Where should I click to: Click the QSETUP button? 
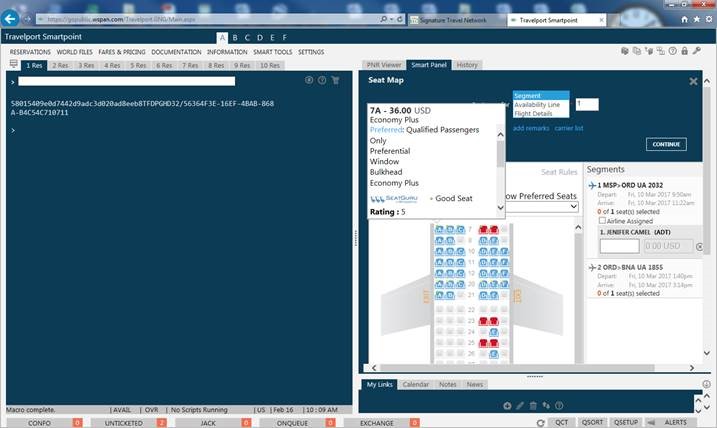point(626,423)
